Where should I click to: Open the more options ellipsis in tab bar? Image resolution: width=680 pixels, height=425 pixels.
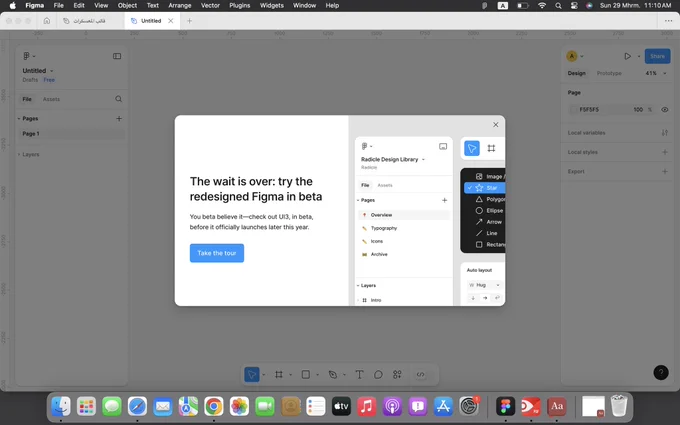[x=668, y=21]
